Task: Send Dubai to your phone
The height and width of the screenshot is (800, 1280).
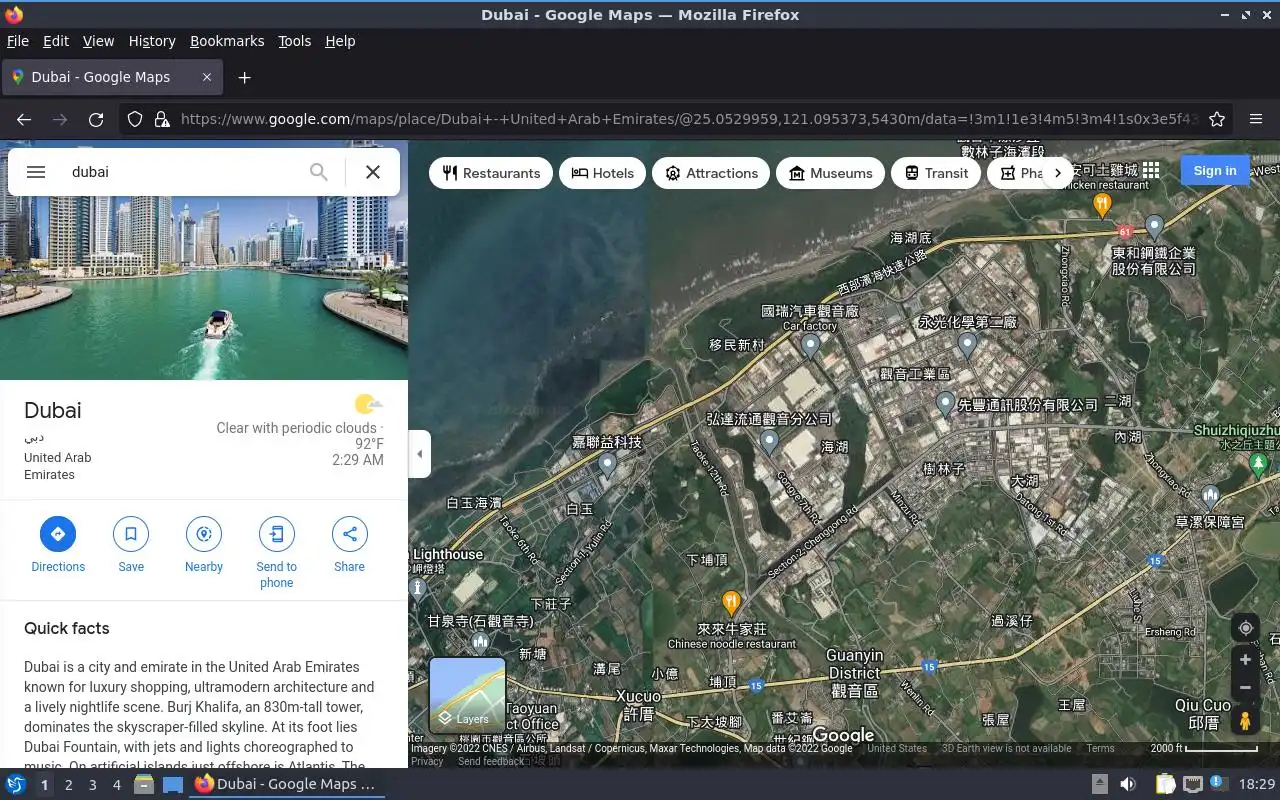Action: point(277,552)
